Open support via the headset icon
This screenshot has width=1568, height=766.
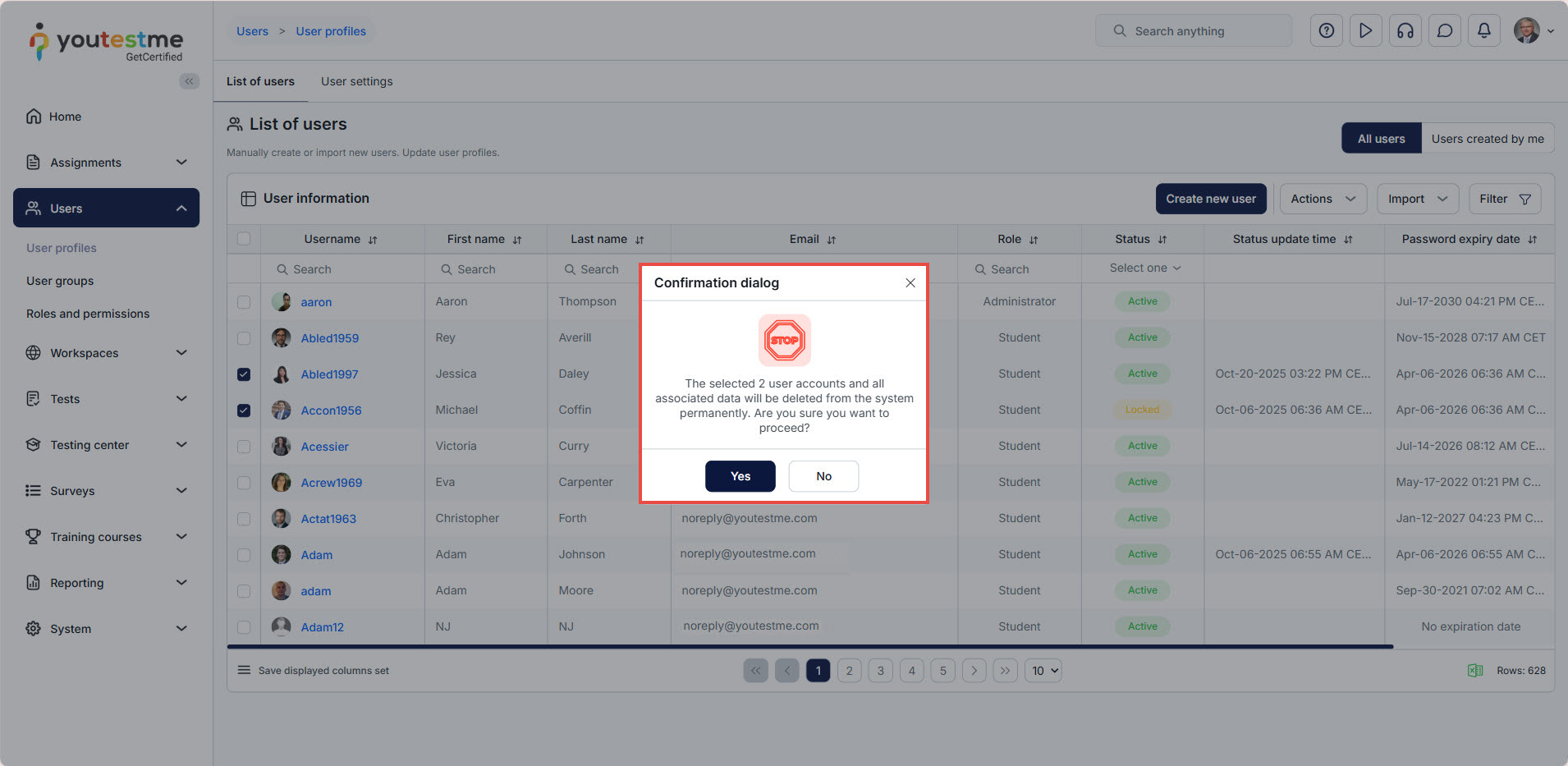coord(1405,30)
